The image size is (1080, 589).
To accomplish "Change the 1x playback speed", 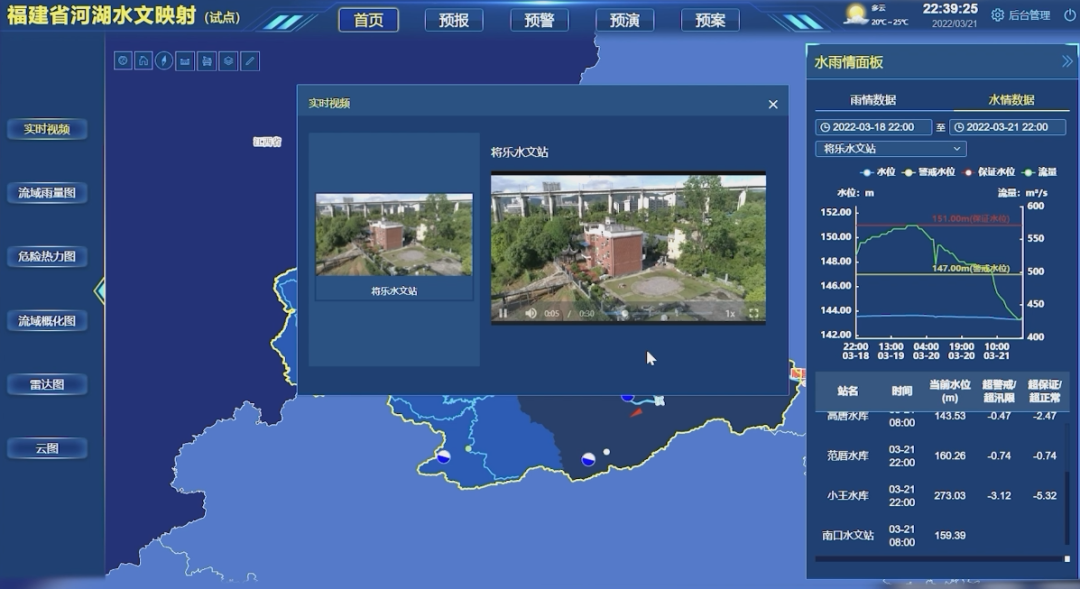I will pos(730,313).
